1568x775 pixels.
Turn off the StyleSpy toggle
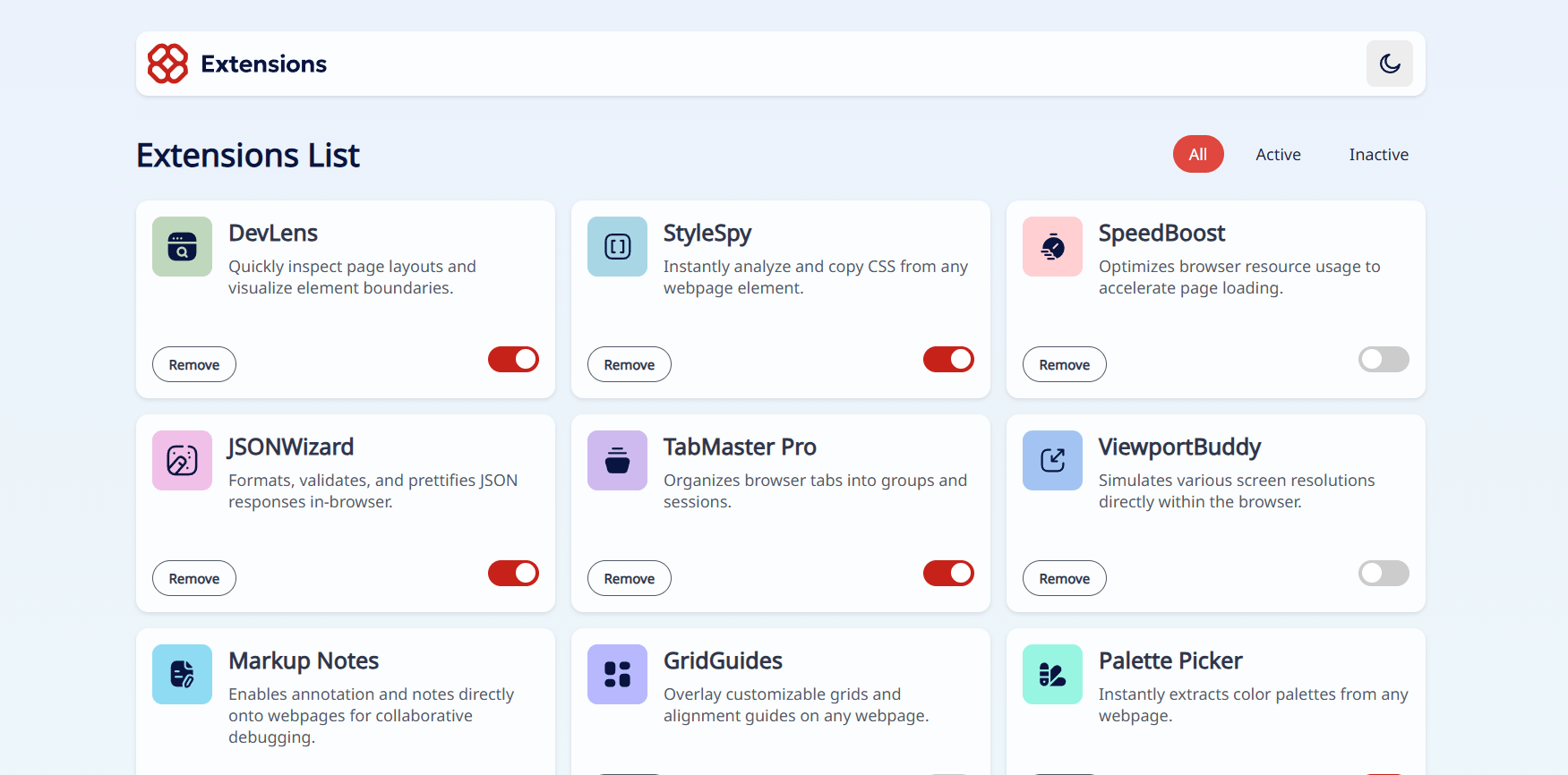pos(948,359)
